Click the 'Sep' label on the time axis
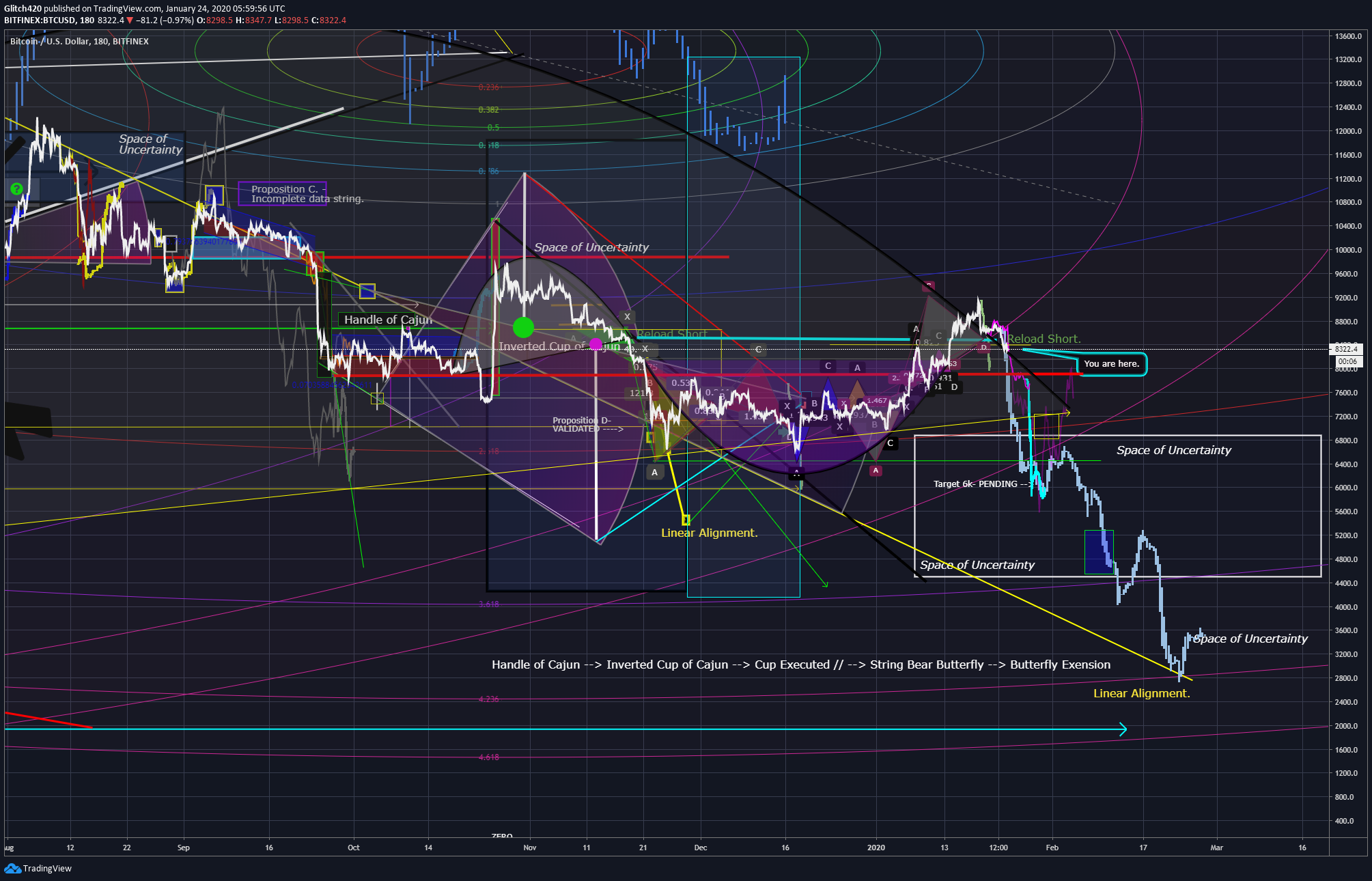 [x=184, y=848]
